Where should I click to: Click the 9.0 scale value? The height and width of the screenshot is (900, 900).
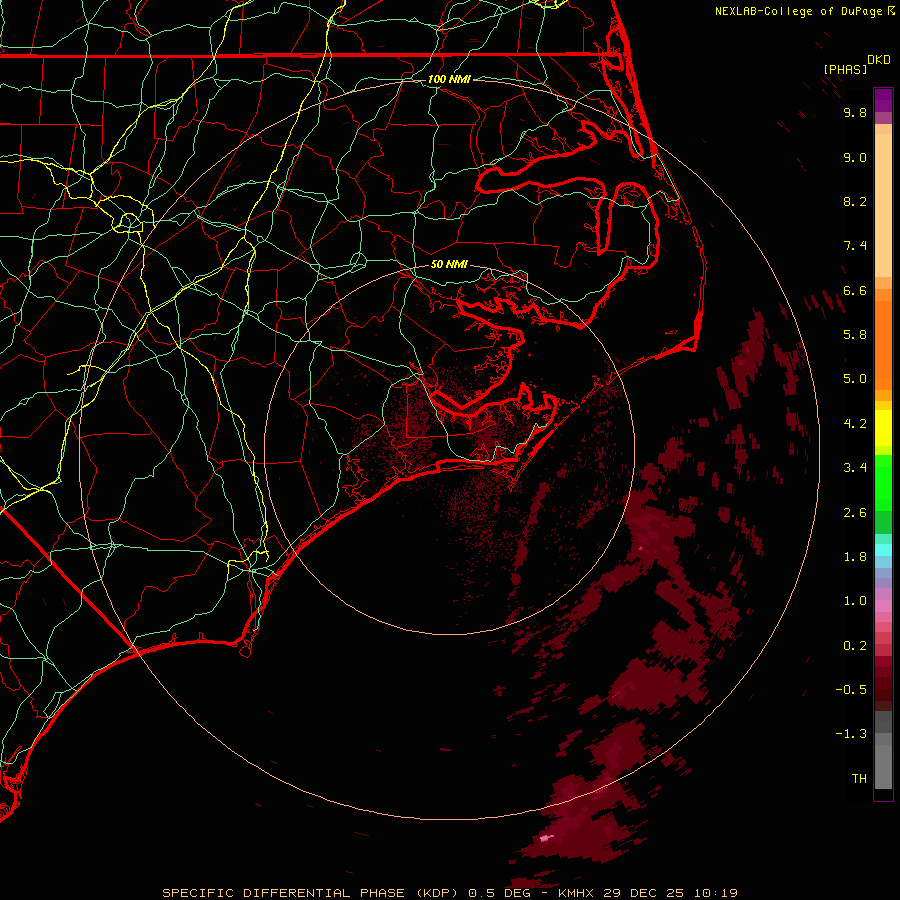(x=855, y=157)
